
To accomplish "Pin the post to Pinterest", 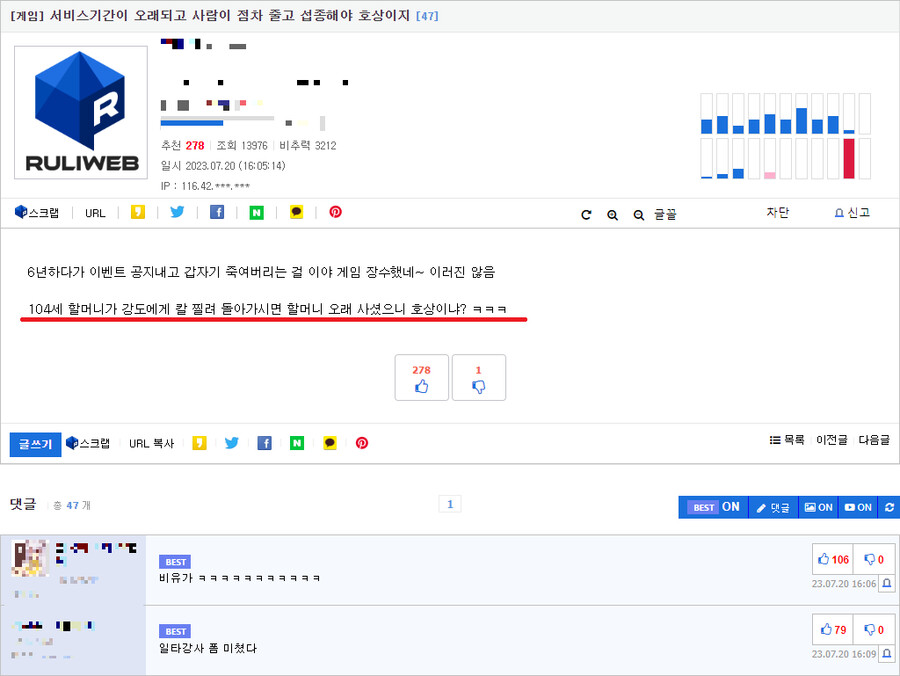I will click(335, 212).
